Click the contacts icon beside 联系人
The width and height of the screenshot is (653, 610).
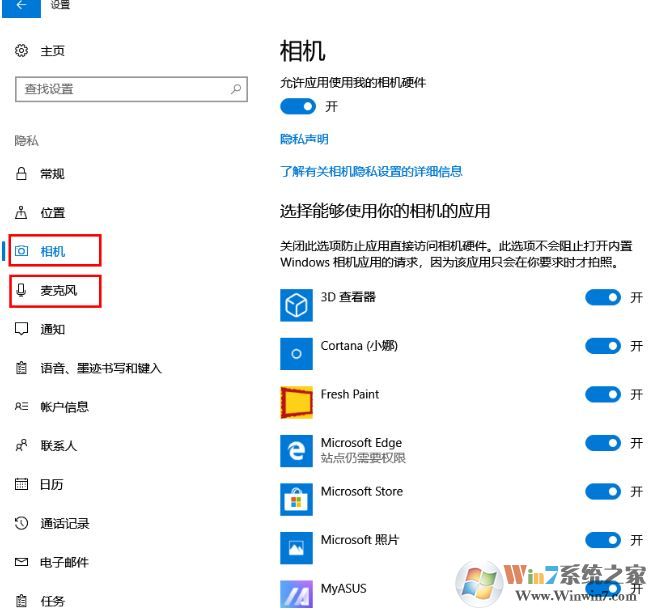point(22,445)
